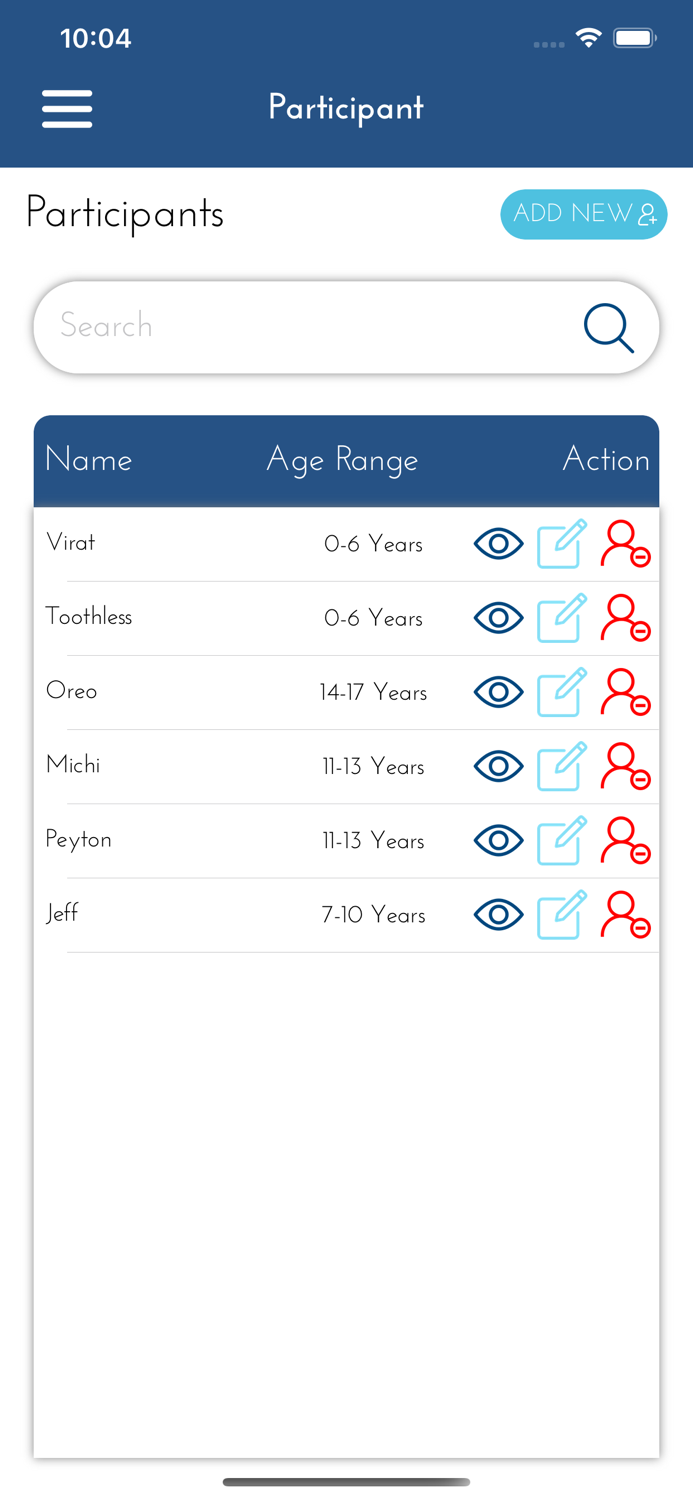Click inside the Search input field
This screenshot has width=693, height=1500.
[x=250, y=327]
